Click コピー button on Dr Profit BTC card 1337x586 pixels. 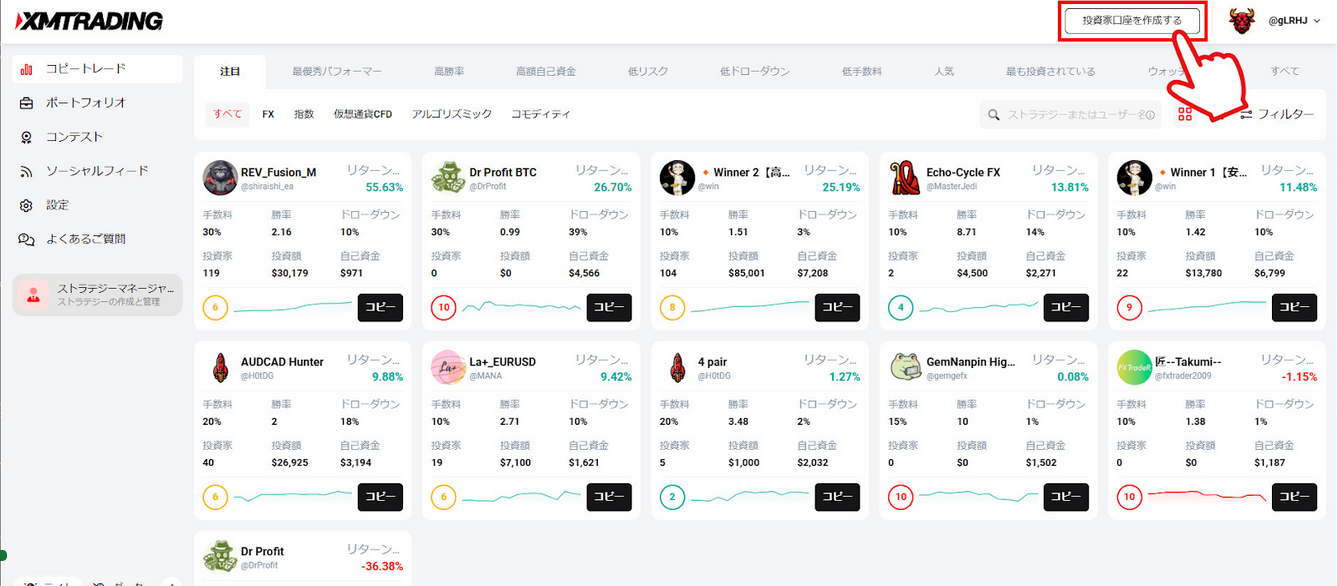[x=609, y=308]
